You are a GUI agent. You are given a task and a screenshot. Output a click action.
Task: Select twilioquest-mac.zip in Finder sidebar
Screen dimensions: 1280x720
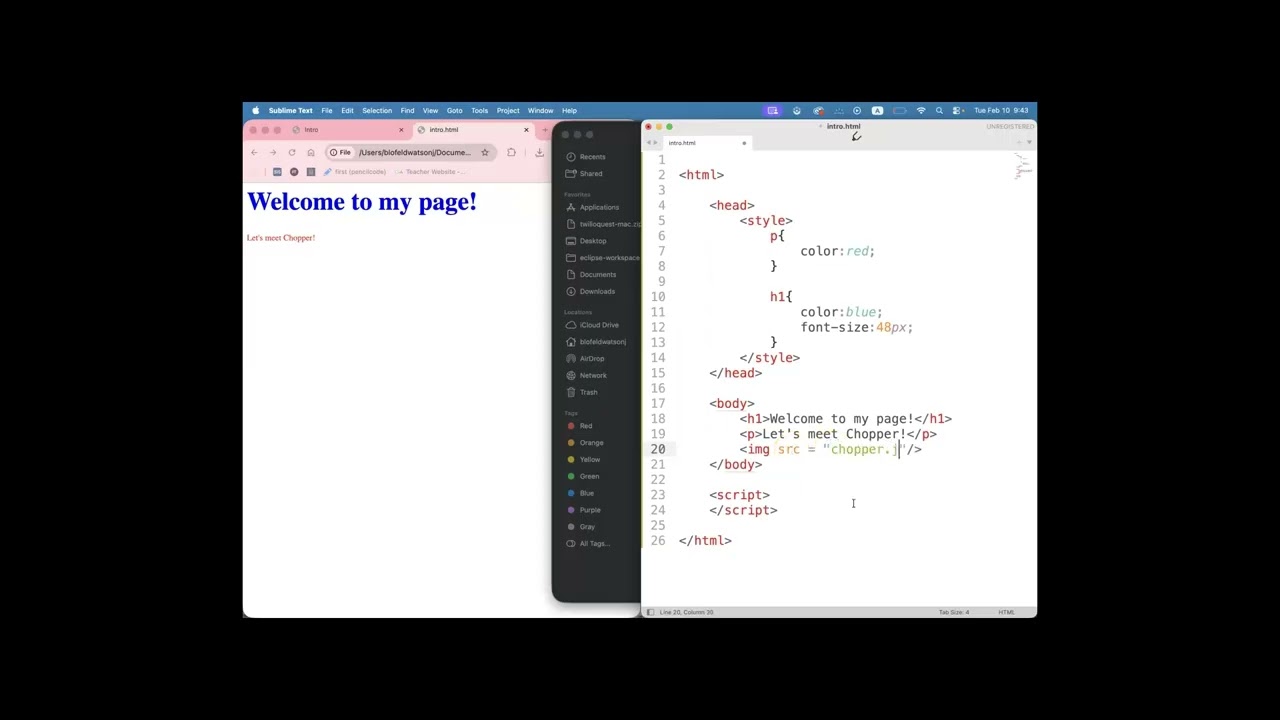tap(603, 224)
